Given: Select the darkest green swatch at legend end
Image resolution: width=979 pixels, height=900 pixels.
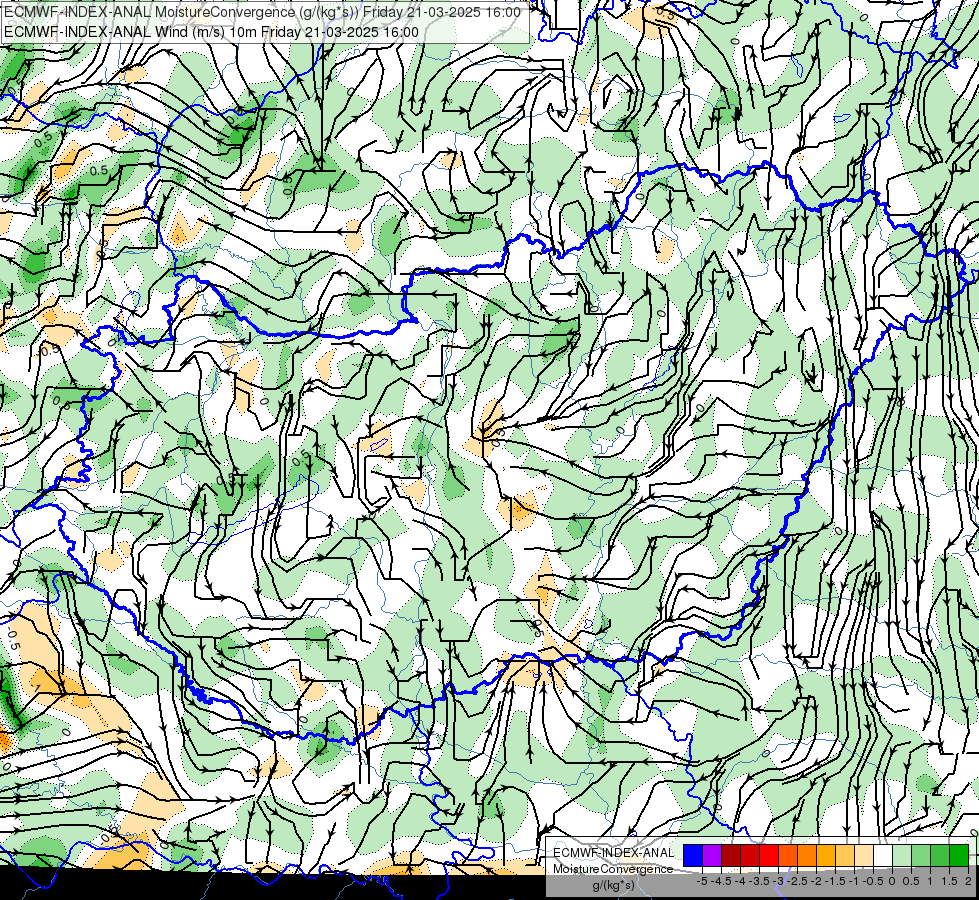Looking at the screenshot, I should [959, 855].
